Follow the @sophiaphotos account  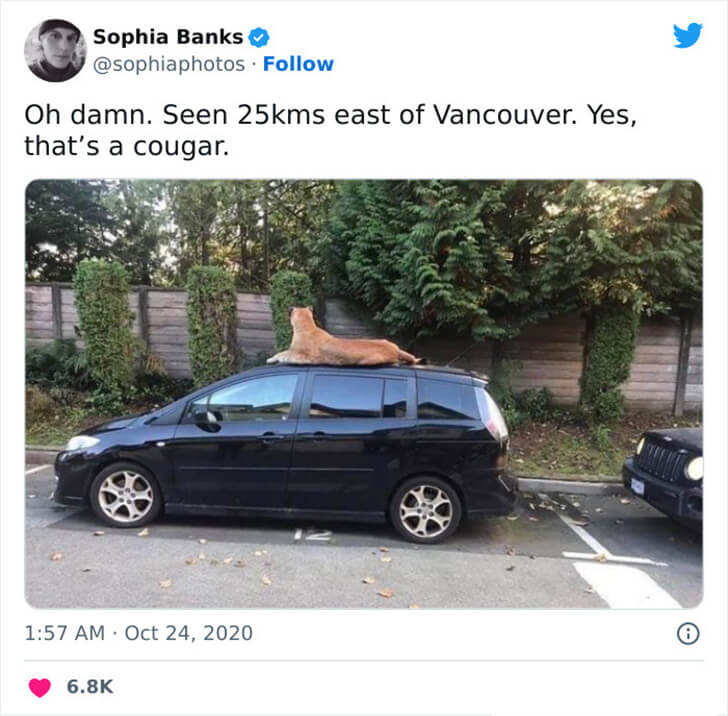click(298, 64)
